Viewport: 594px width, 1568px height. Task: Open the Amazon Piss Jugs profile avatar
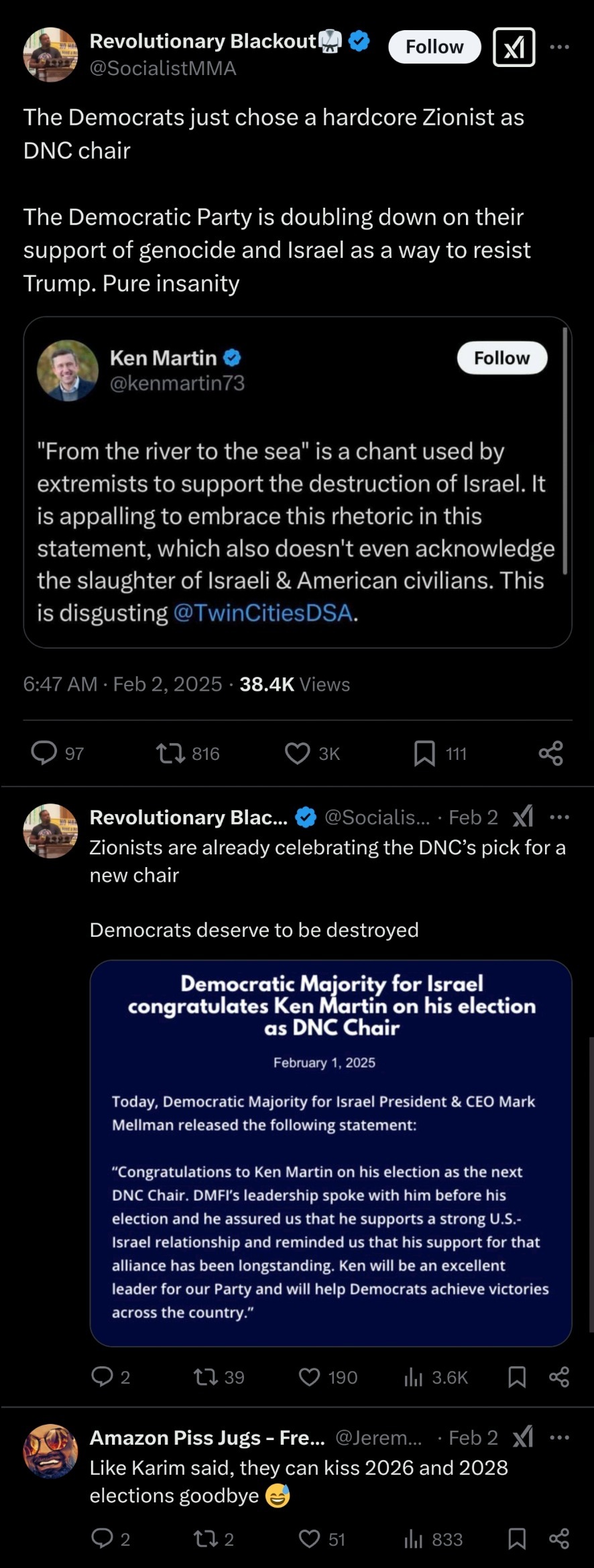click(50, 1451)
